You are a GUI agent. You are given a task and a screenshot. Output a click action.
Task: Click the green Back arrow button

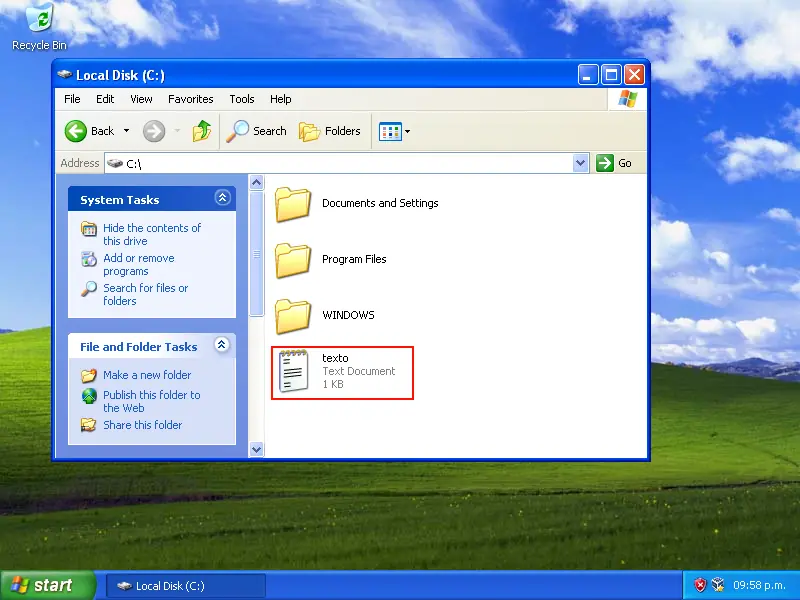76,131
